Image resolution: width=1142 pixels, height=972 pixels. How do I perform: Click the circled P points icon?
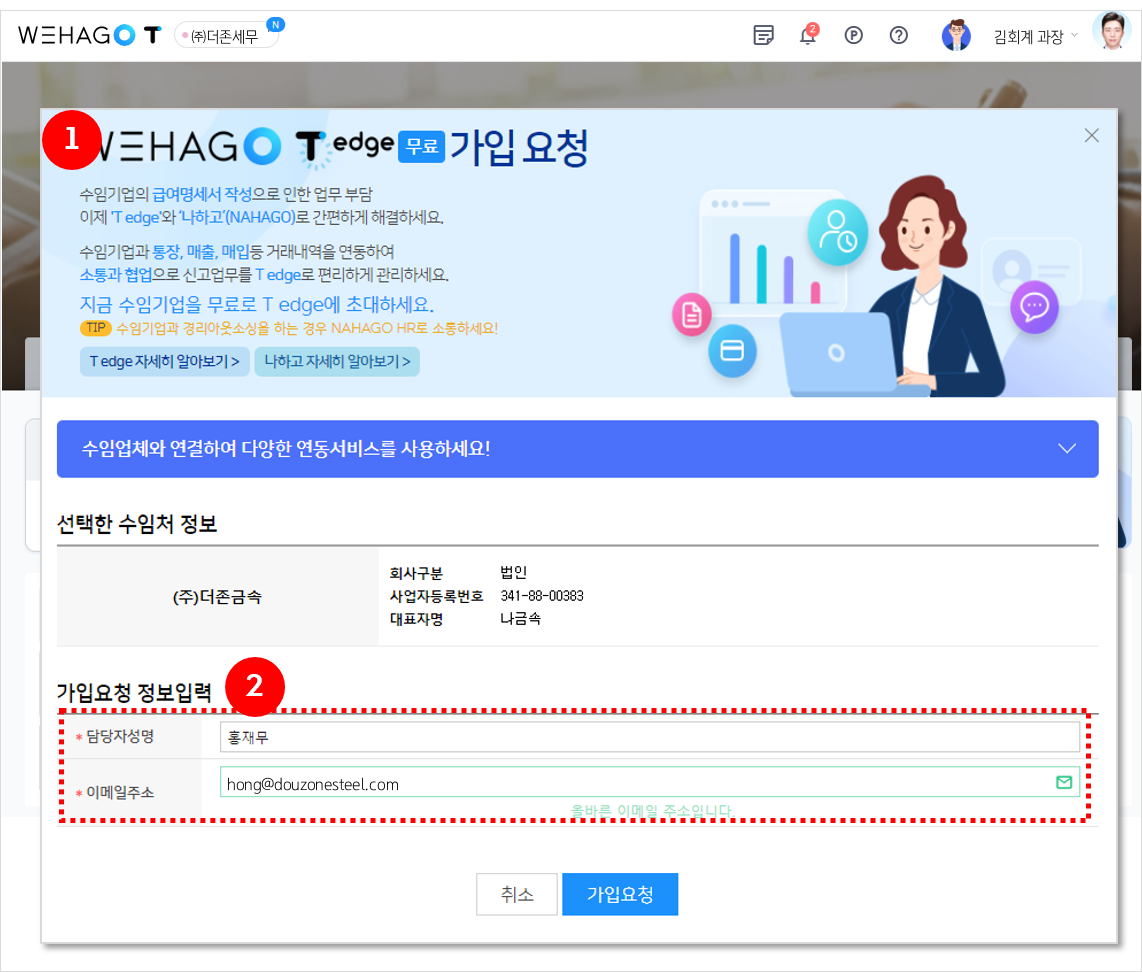[853, 36]
